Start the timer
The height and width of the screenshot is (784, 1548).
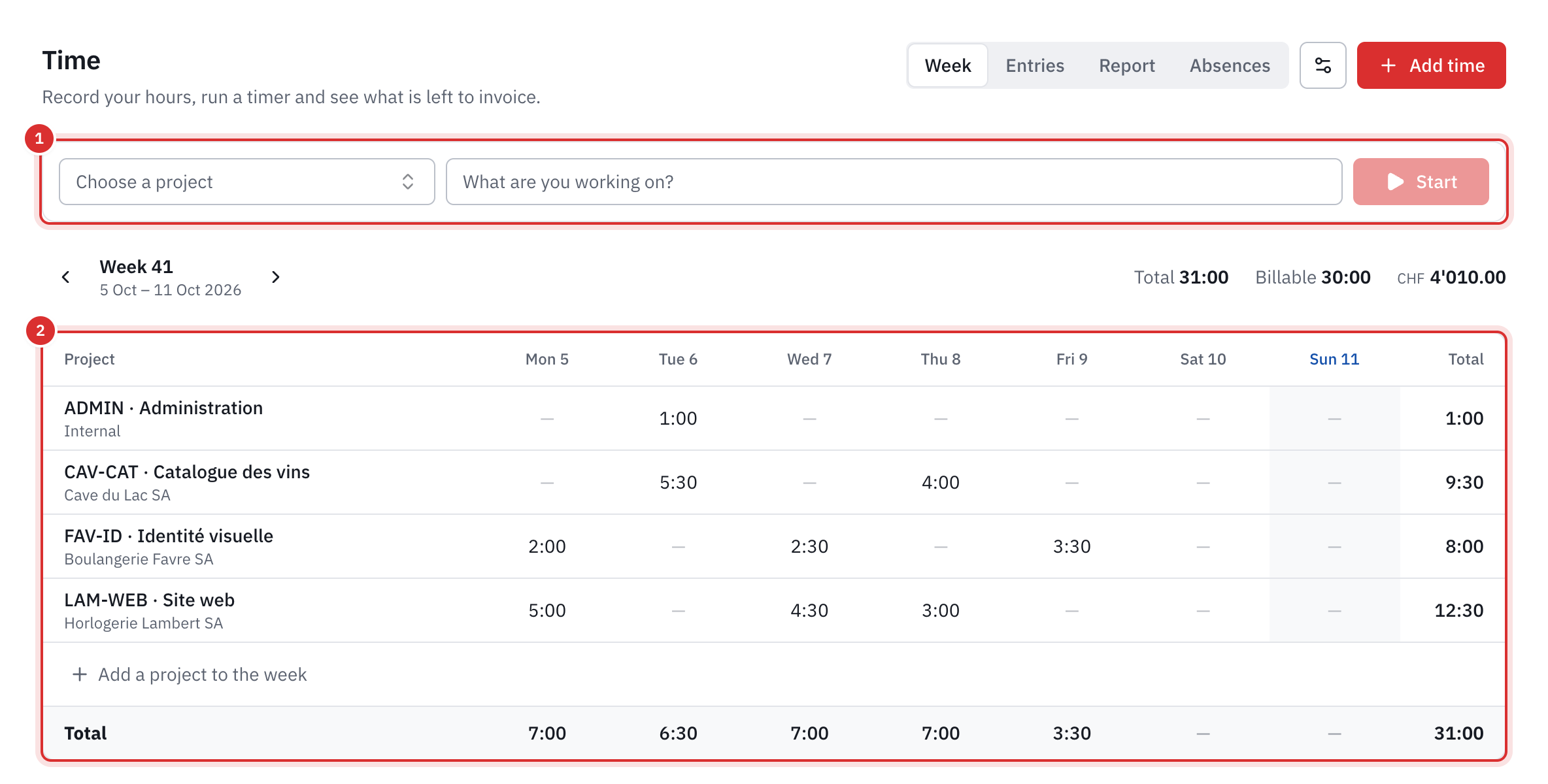(x=1421, y=182)
